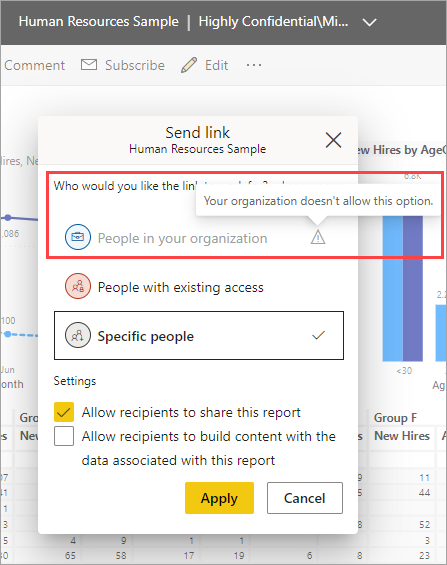
Task: Click the table cell with value 44
Action: point(425,493)
